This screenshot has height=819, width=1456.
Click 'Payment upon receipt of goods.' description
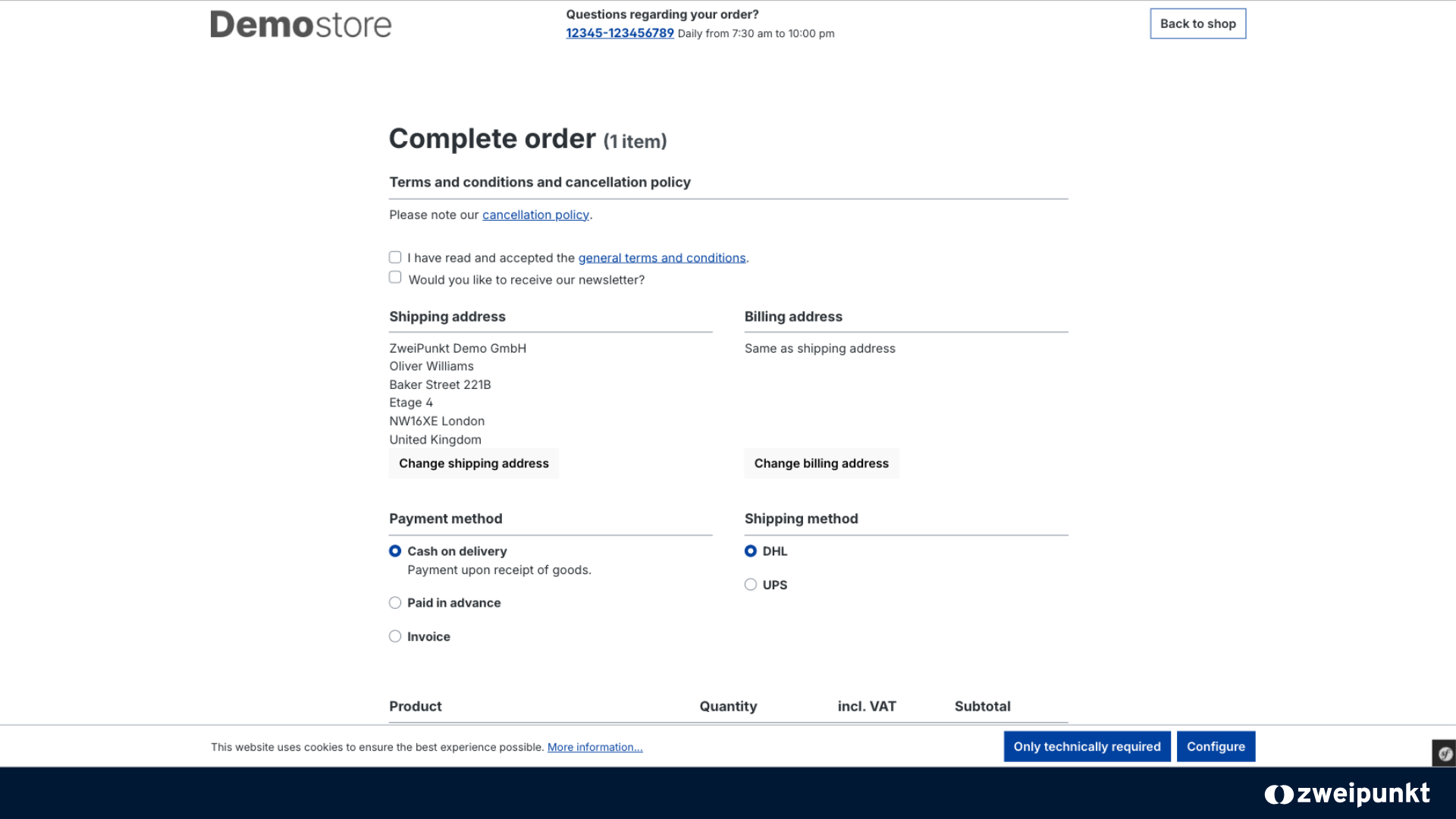point(499,570)
